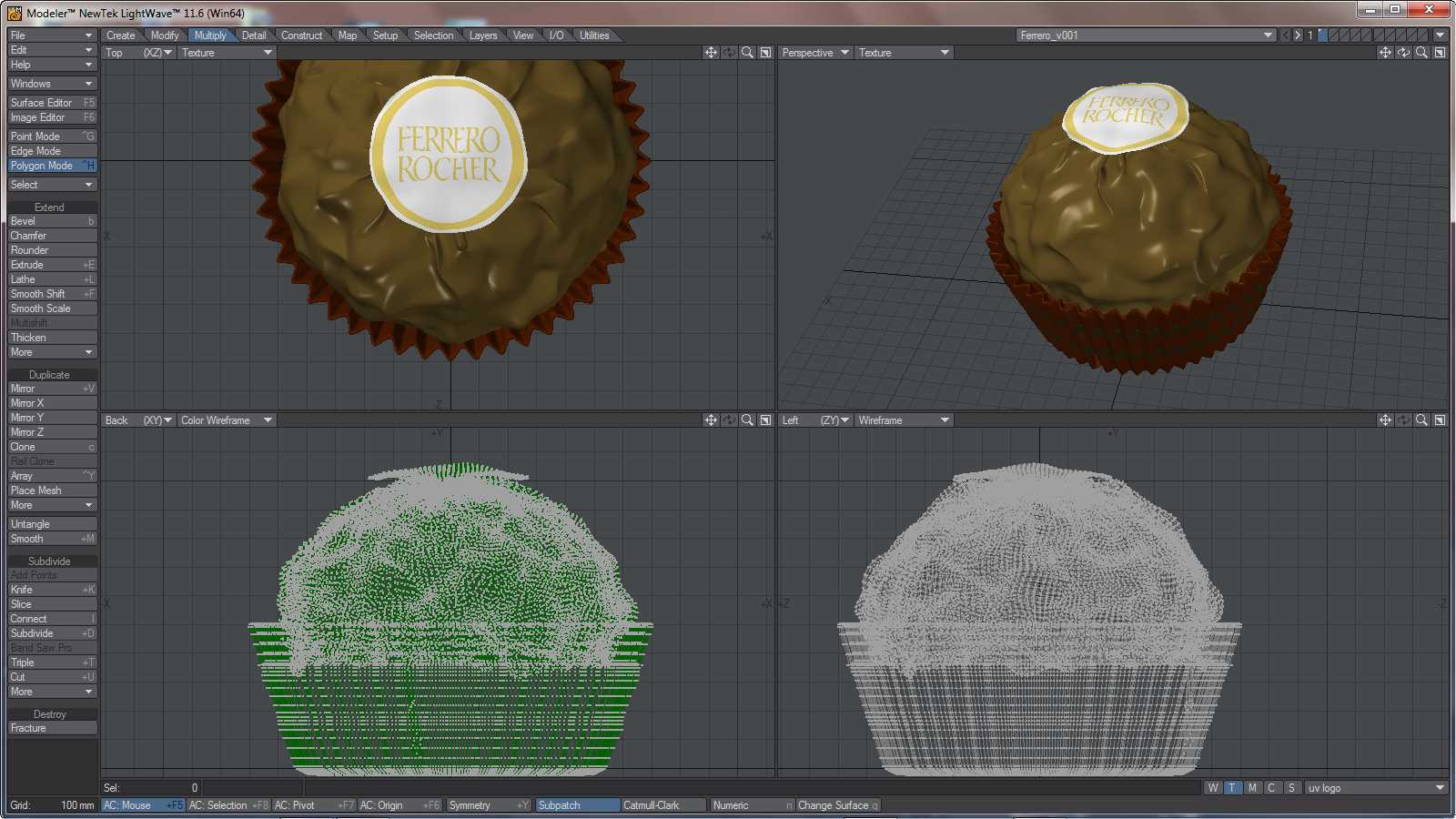
Task: Toggle foreground layer 1 slot
Action: coord(1321,35)
